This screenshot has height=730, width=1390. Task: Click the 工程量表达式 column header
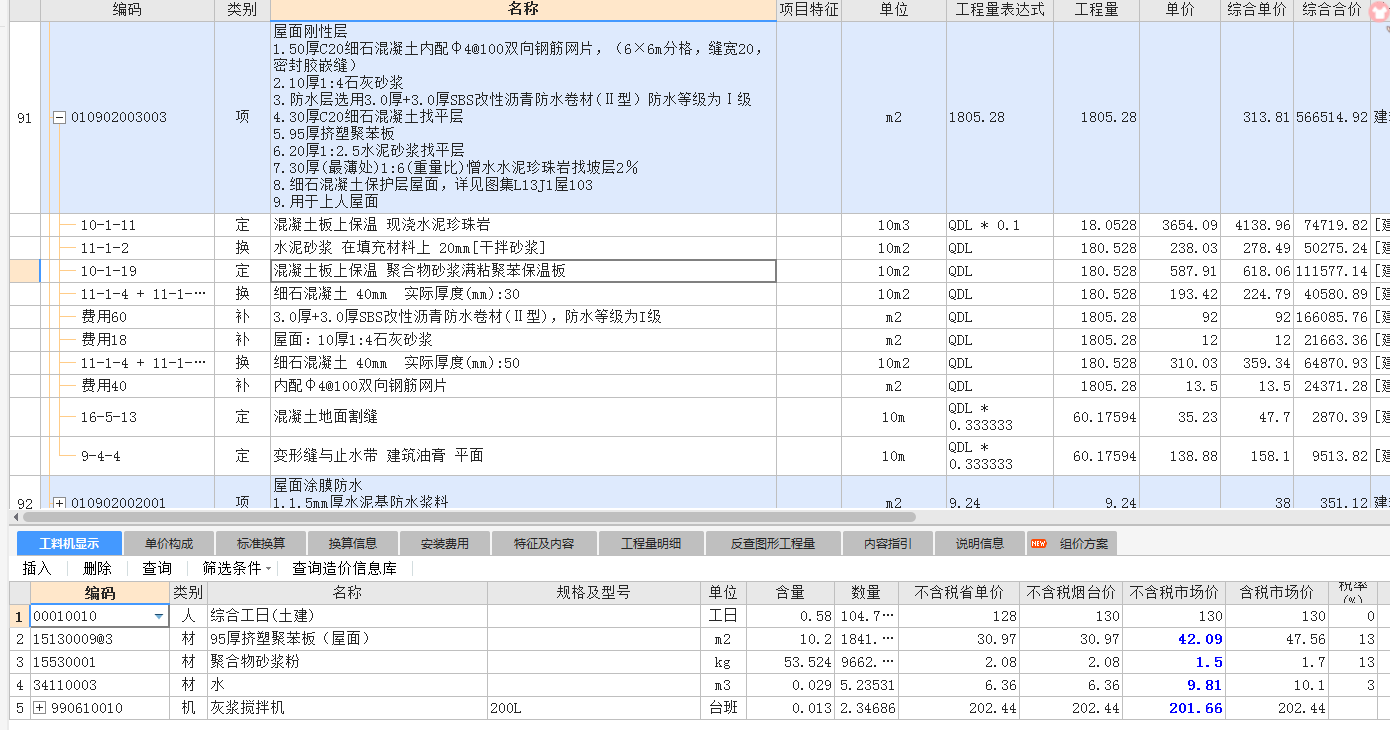point(1000,10)
